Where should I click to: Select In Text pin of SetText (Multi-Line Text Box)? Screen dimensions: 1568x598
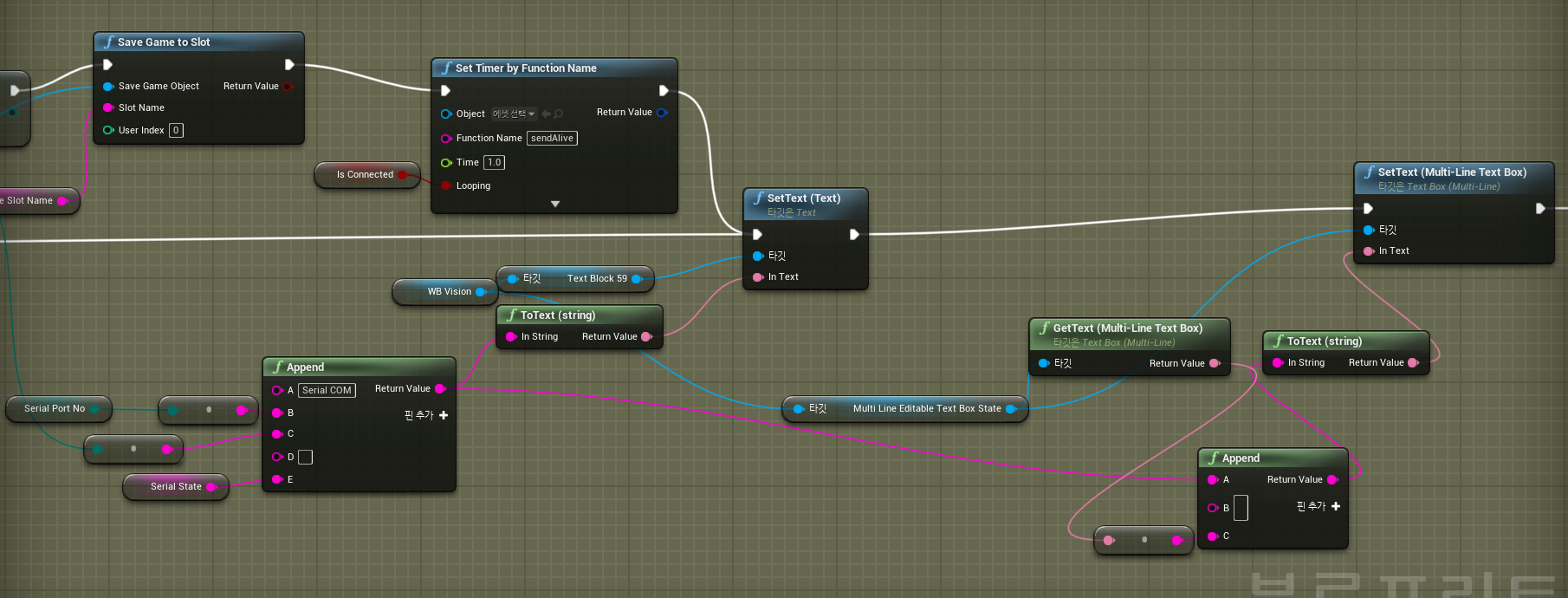point(1369,251)
